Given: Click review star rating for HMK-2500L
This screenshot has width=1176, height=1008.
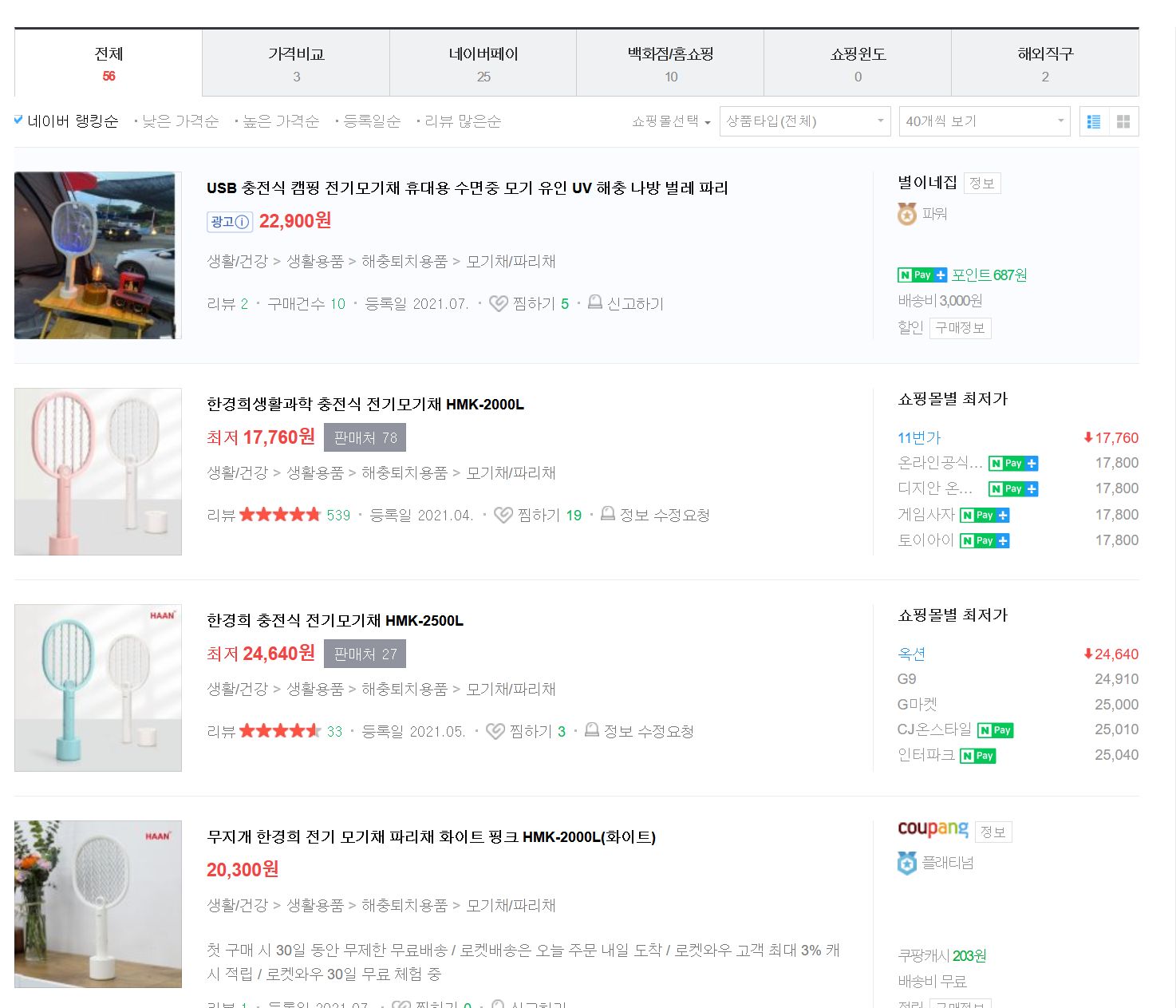Looking at the screenshot, I should click(x=280, y=731).
